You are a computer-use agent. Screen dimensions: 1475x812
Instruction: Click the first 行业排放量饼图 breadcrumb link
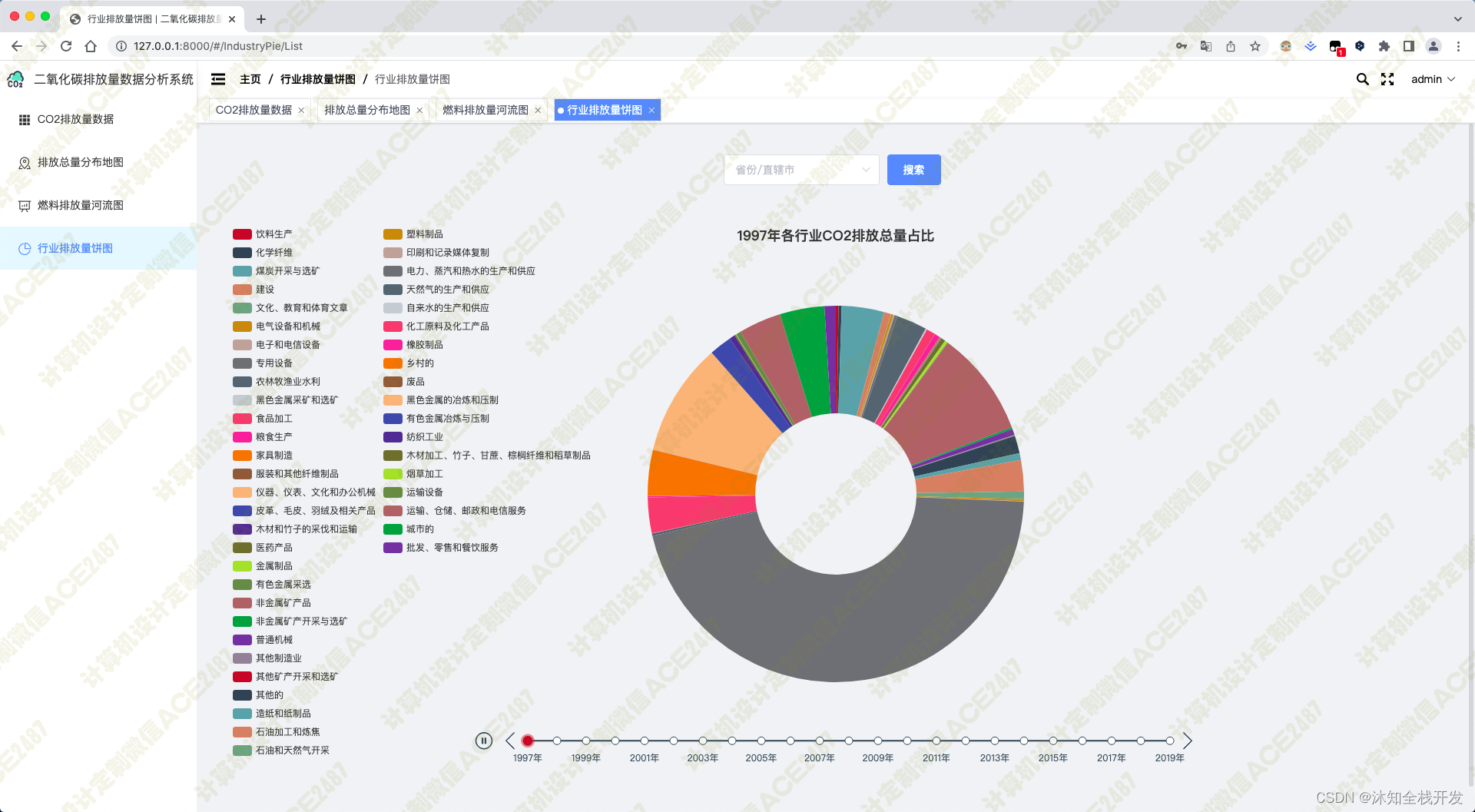pos(318,79)
